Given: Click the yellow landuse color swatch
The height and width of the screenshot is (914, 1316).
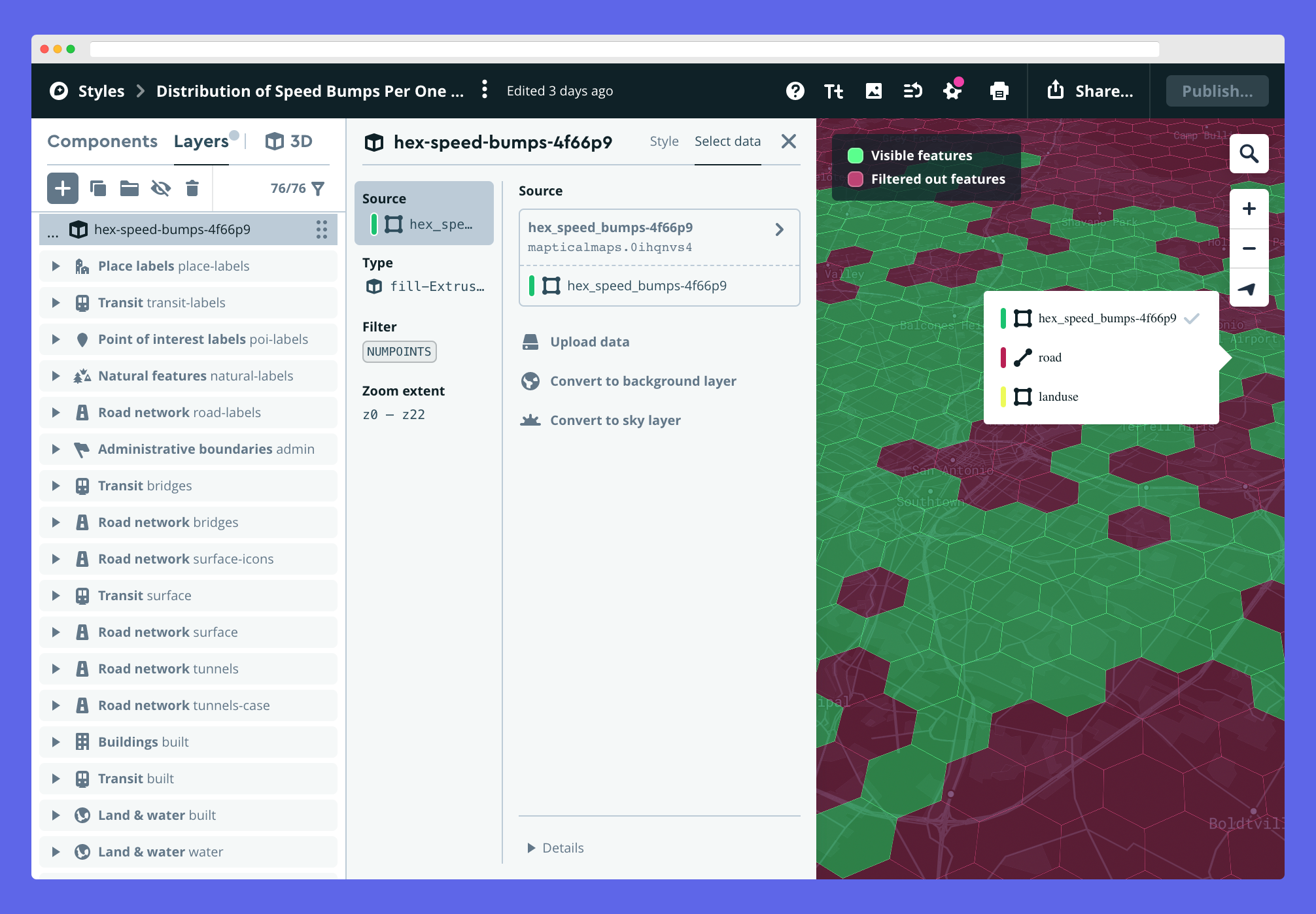Looking at the screenshot, I should [1003, 397].
